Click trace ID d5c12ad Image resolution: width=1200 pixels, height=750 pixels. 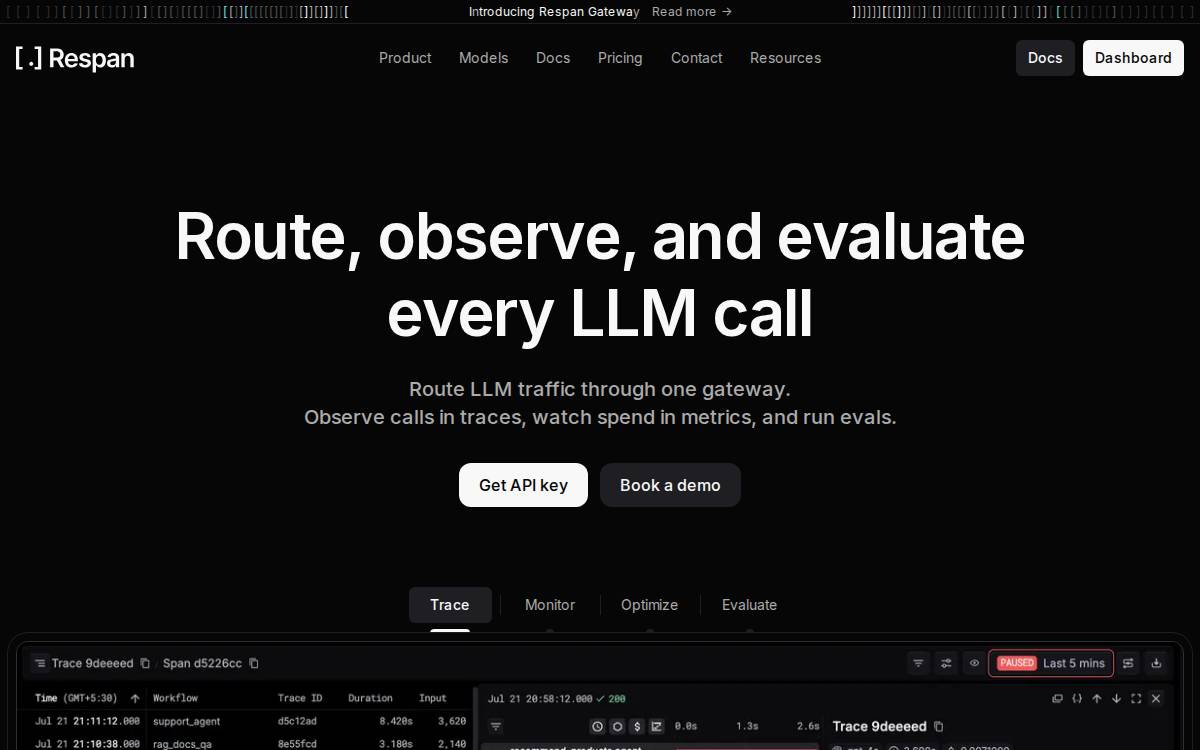click(297, 721)
